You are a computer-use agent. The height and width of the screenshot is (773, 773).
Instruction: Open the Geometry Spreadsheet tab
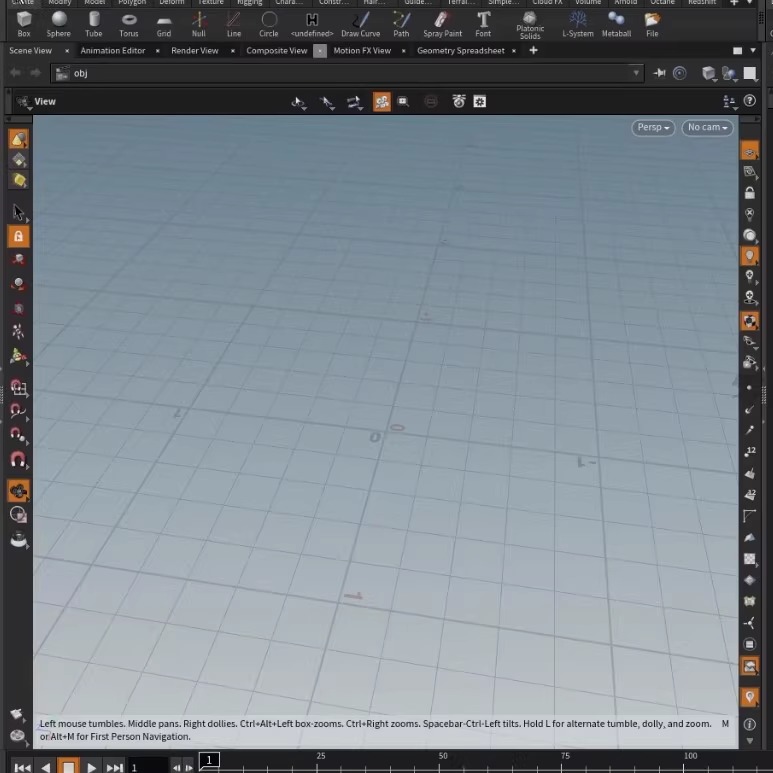pos(460,51)
